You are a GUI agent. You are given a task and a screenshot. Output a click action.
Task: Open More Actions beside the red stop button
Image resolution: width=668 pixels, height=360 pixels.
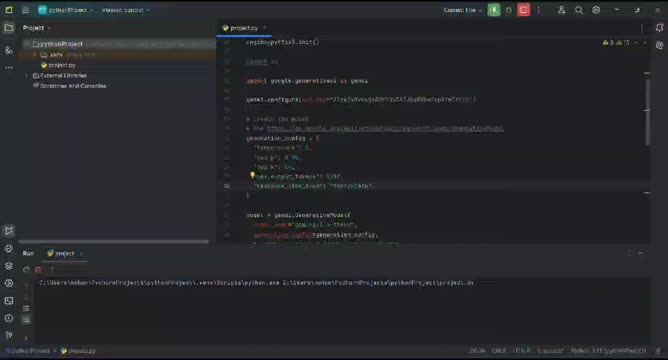[x=538, y=10]
